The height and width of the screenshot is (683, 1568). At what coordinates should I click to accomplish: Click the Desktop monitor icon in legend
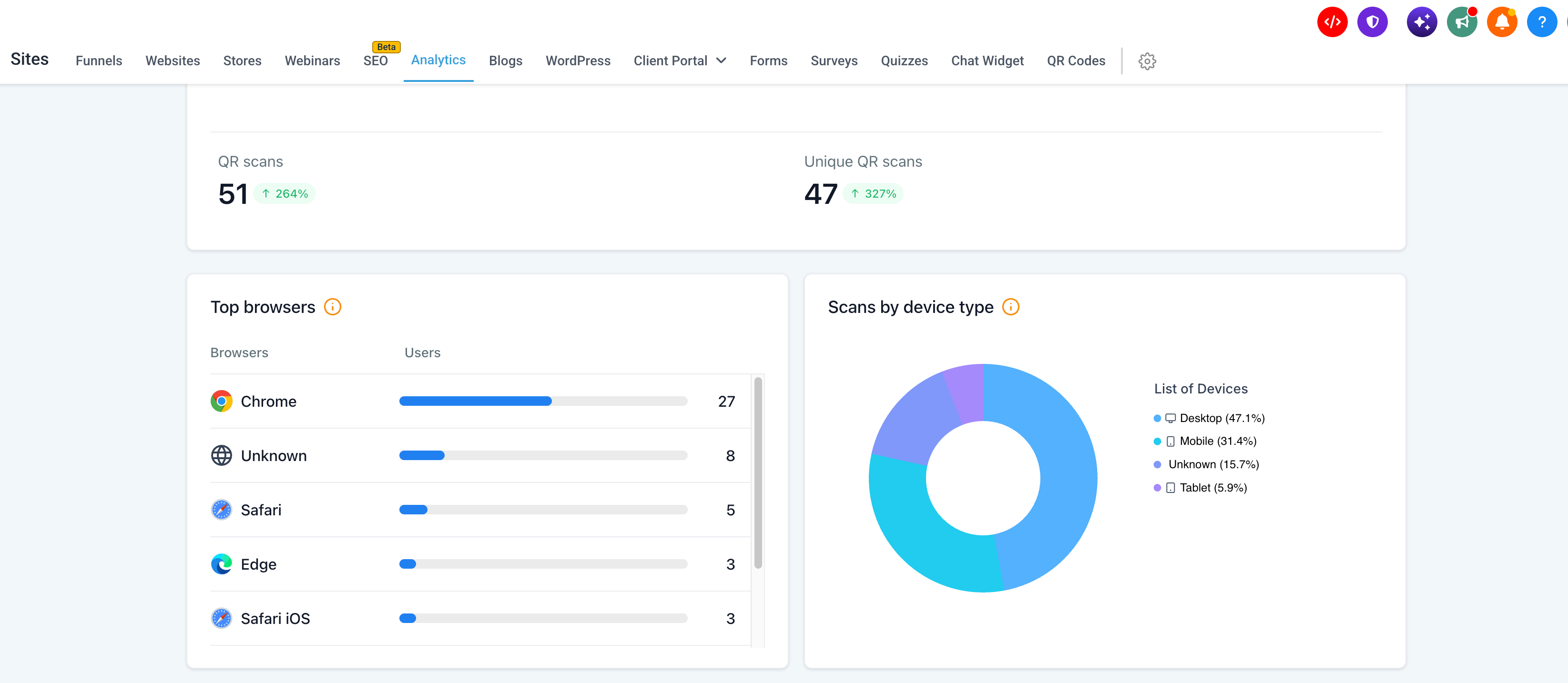click(1170, 419)
